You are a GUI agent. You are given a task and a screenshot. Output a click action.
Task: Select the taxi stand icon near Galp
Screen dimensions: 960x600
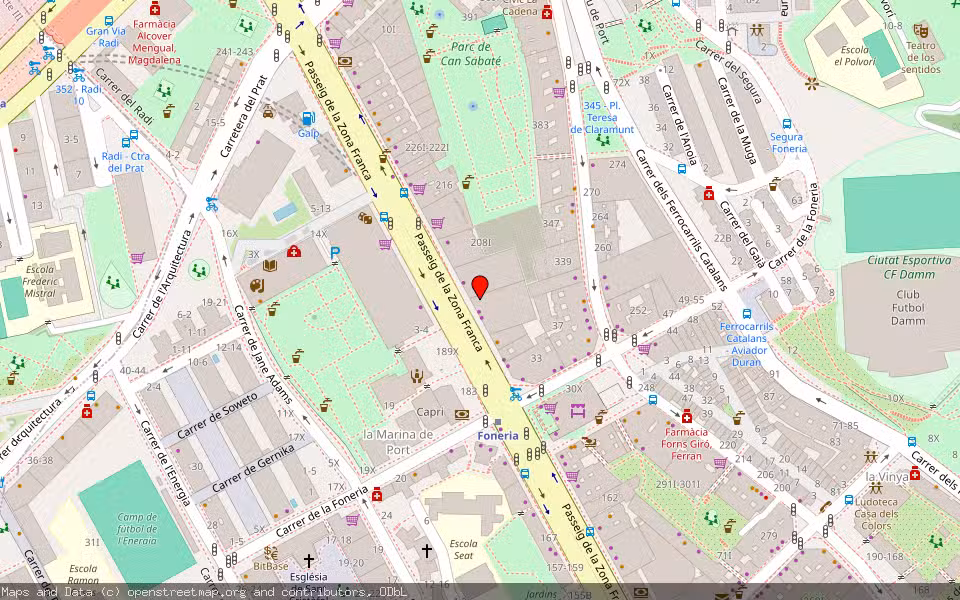268,111
